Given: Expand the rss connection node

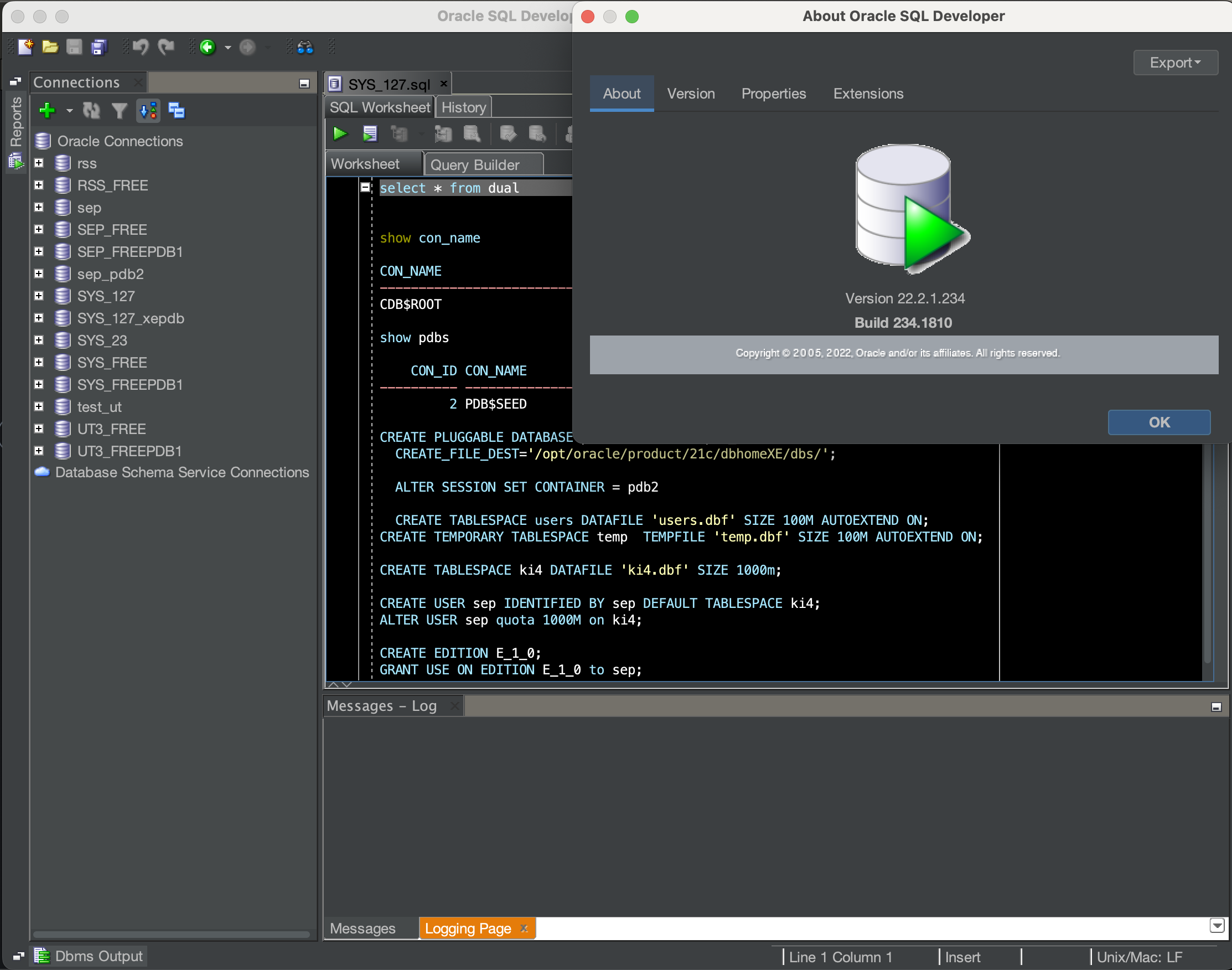Looking at the screenshot, I should [x=39, y=163].
